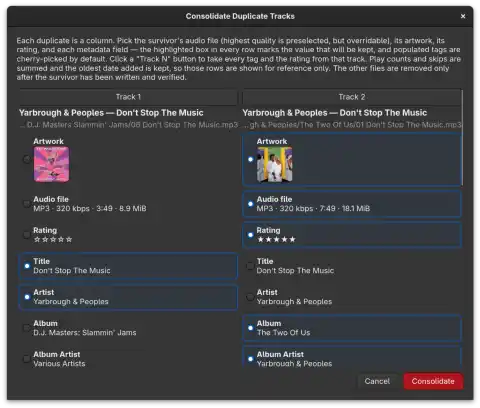Click Track 1 file path ending 08 Don't Stop The Music.mp3
The width and height of the screenshot is (480, 408).
(x=129, y=125)
